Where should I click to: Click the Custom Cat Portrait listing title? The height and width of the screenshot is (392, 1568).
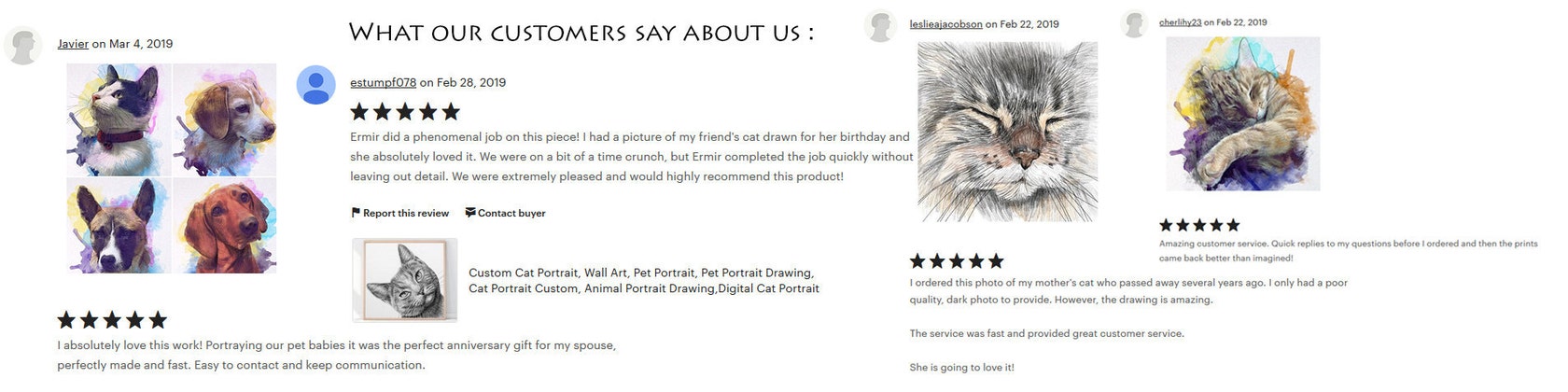[x=644, y=280]
